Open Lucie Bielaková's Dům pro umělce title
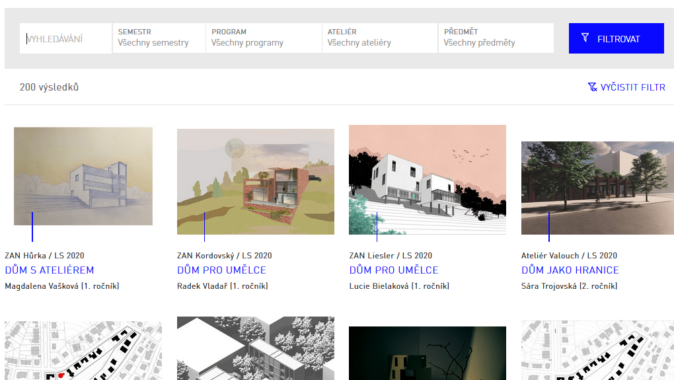The height and width of the screenshot is (380, 674). coord(394,270)
